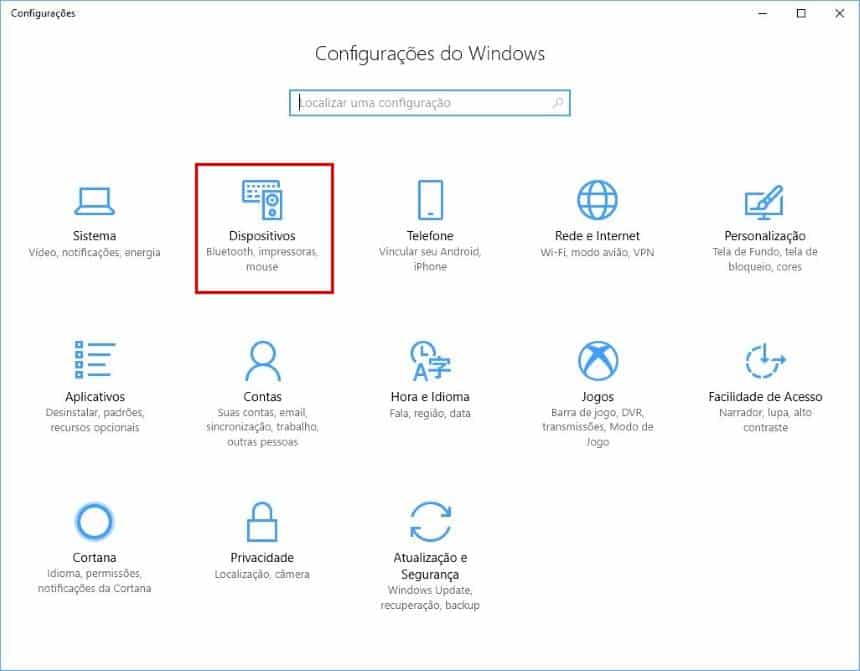Click 'Vincular seu Android, iPhone' text

coord(430,259)
